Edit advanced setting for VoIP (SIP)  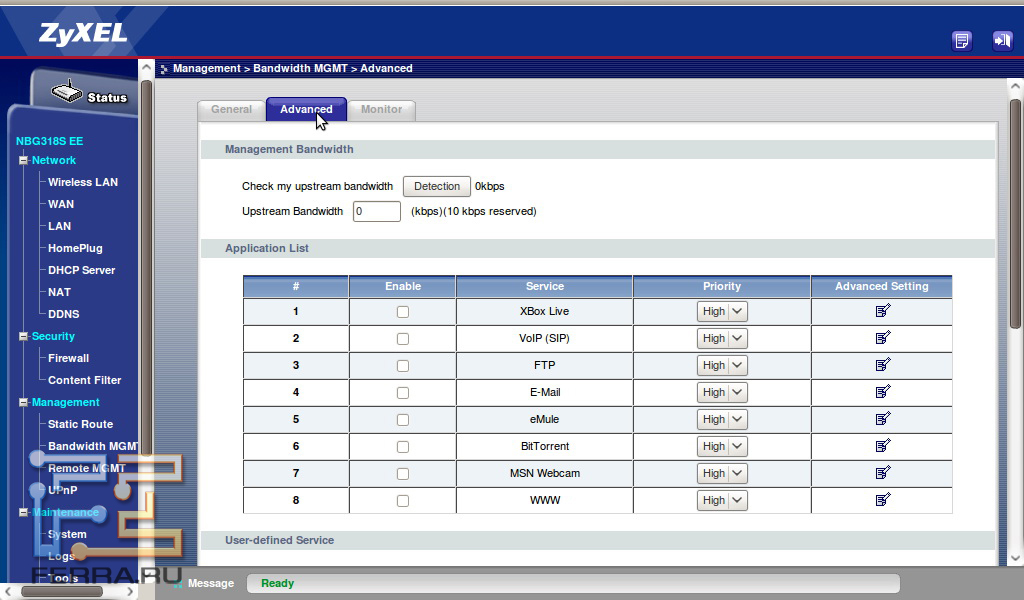pos(882,338)
